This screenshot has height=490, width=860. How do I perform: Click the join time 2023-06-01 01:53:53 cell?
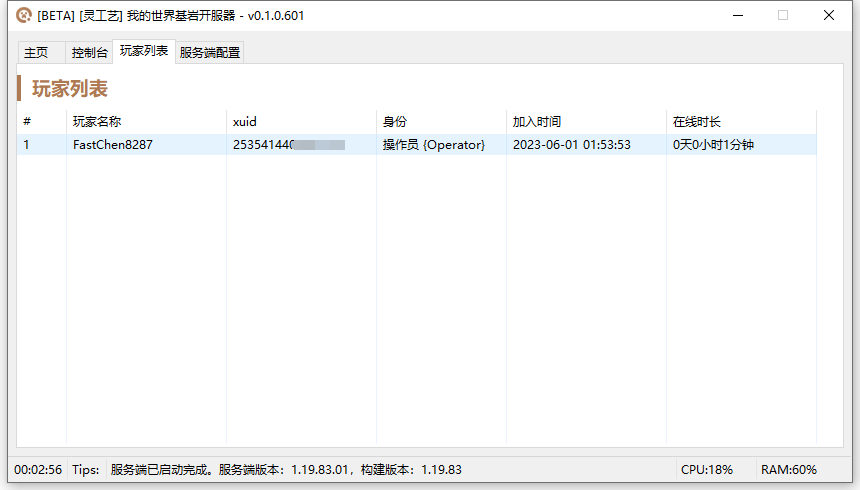(x=572, y=145)
